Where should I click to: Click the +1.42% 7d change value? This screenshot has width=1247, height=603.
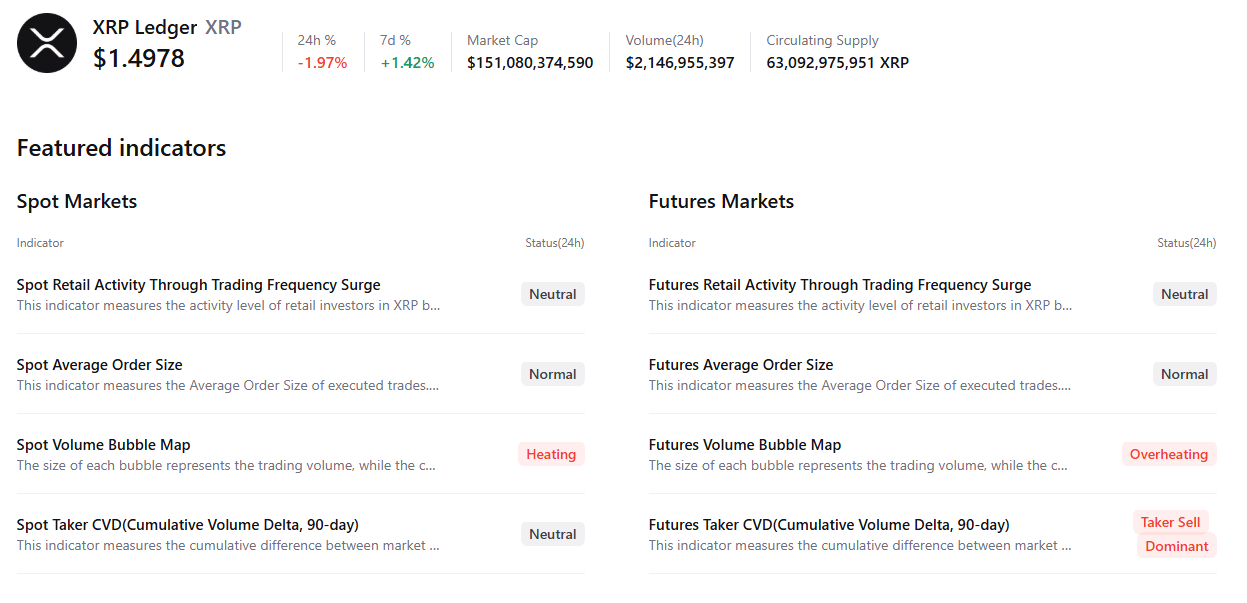point(407,63)
